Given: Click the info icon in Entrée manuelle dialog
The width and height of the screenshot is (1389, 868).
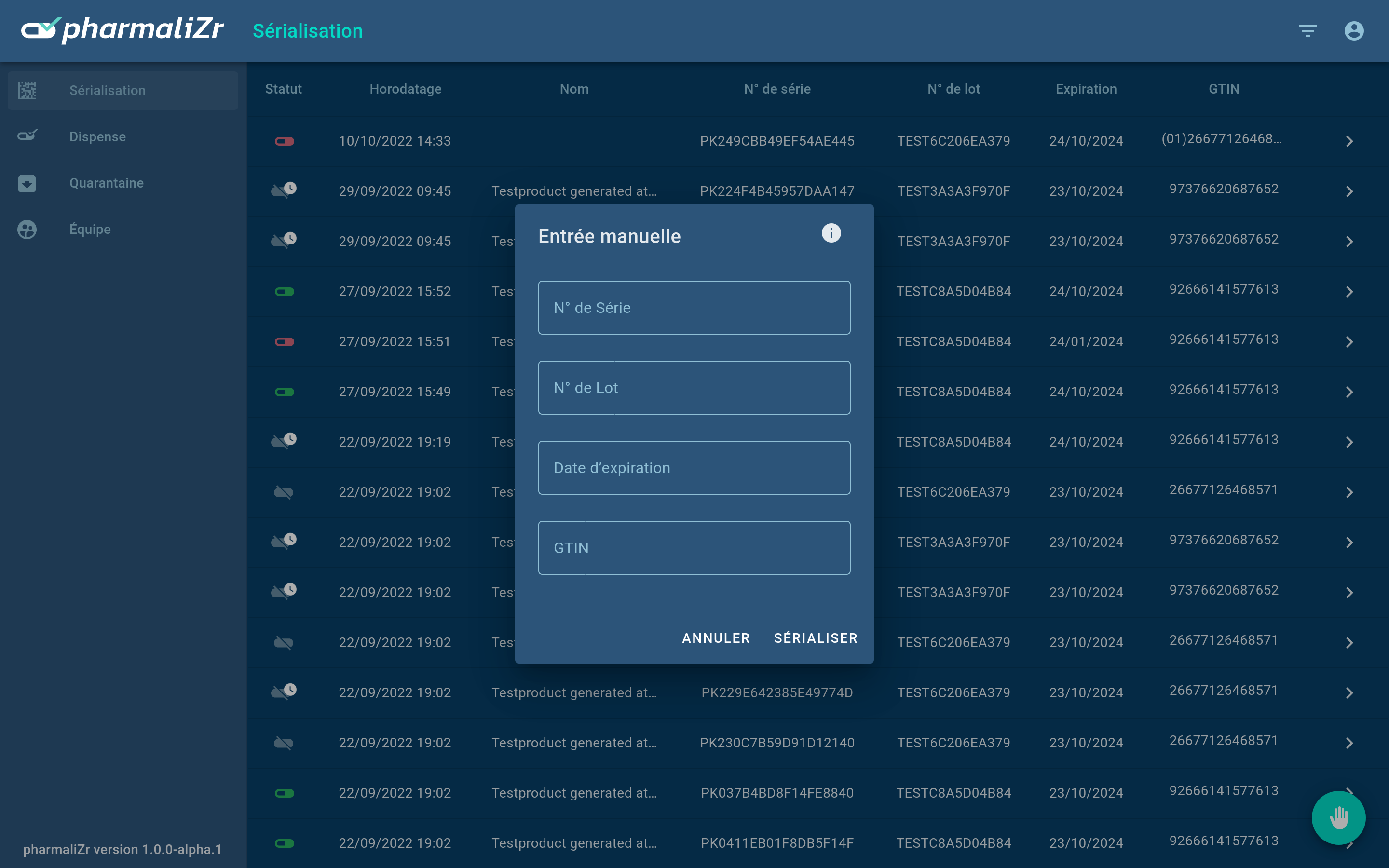Looking at the screenshot, I should (831, 233).
